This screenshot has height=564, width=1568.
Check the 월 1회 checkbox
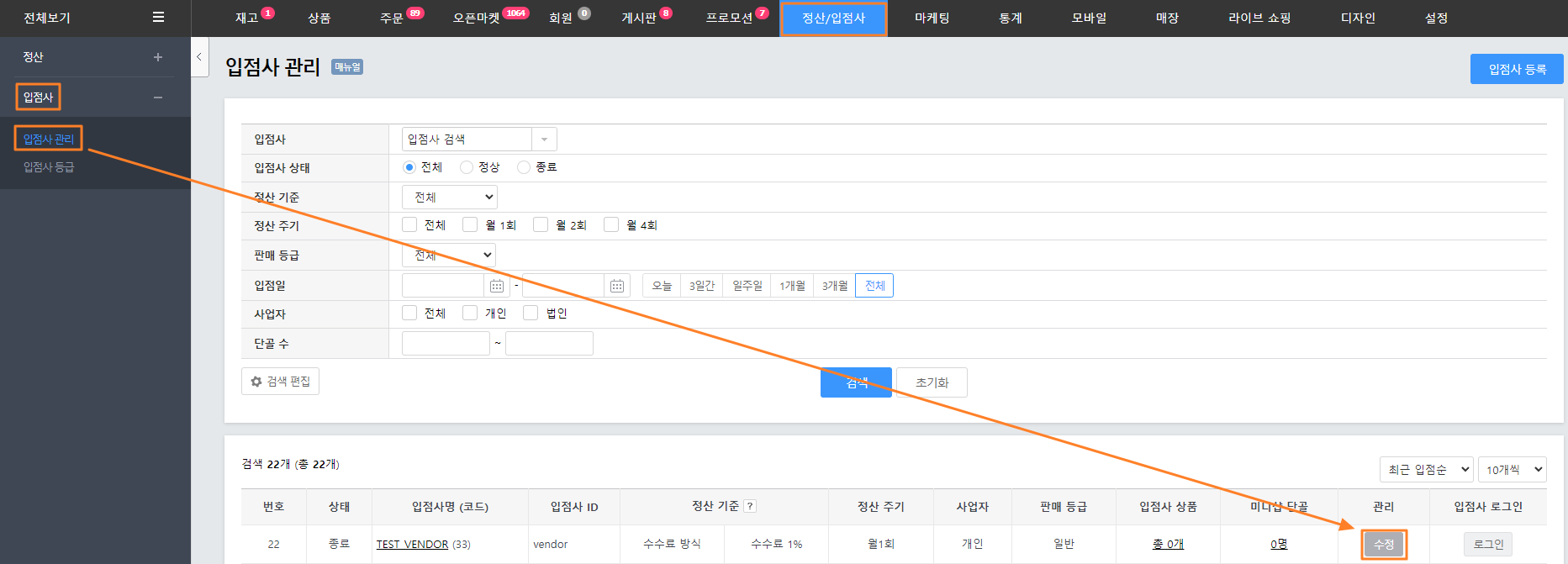click(470, 224)
